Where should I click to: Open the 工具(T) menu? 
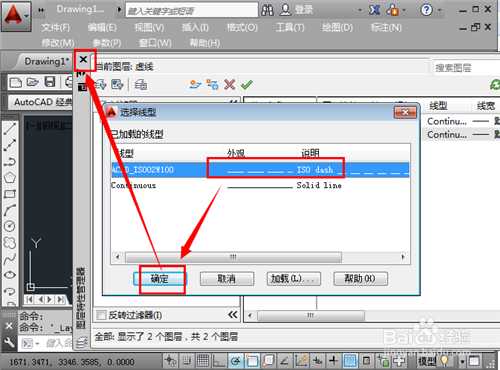(x=289, y=28)
